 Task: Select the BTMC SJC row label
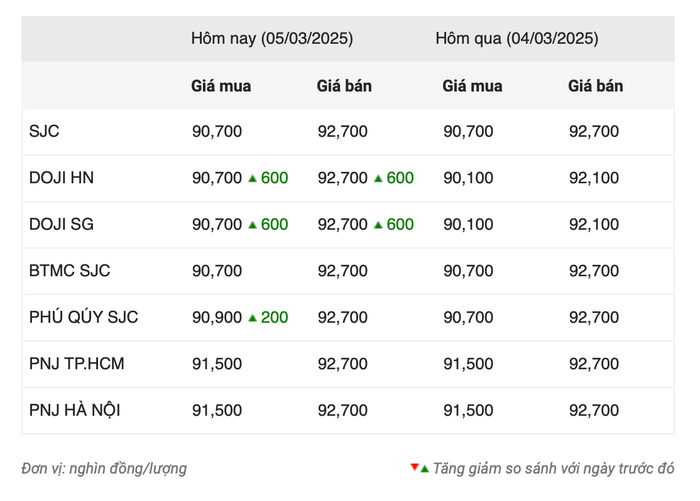[x=70, y=271]
